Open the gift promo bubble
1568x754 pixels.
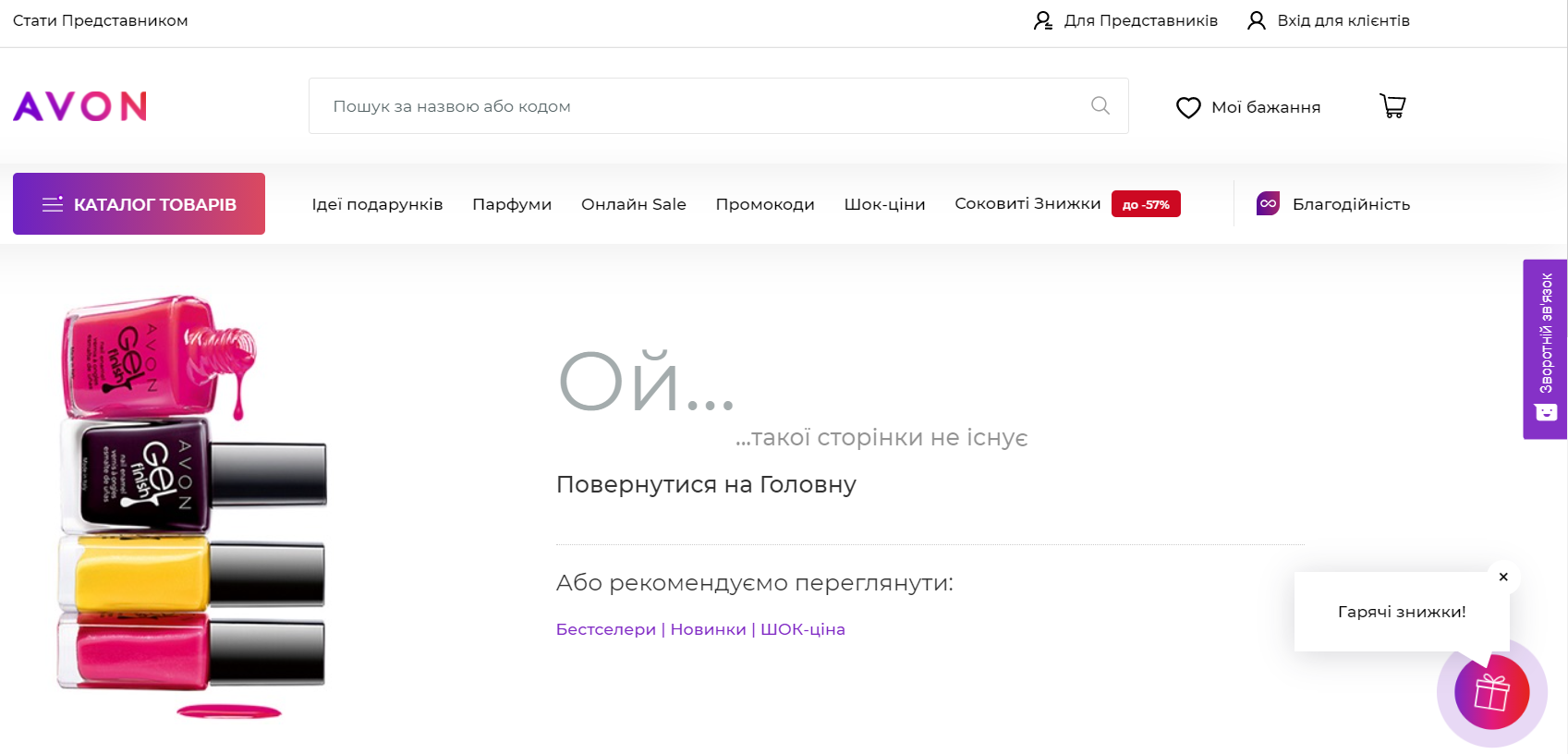[x=1491, y=692]
